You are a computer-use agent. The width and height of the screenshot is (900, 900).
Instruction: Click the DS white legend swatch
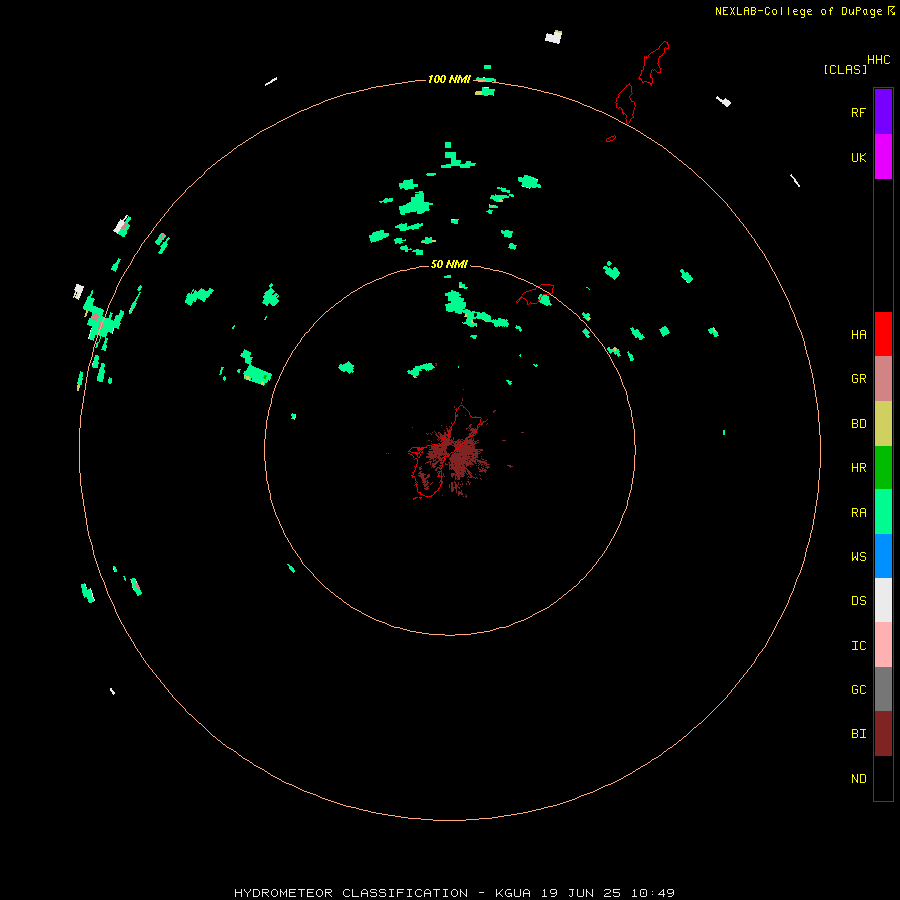[x=883, y=600]
